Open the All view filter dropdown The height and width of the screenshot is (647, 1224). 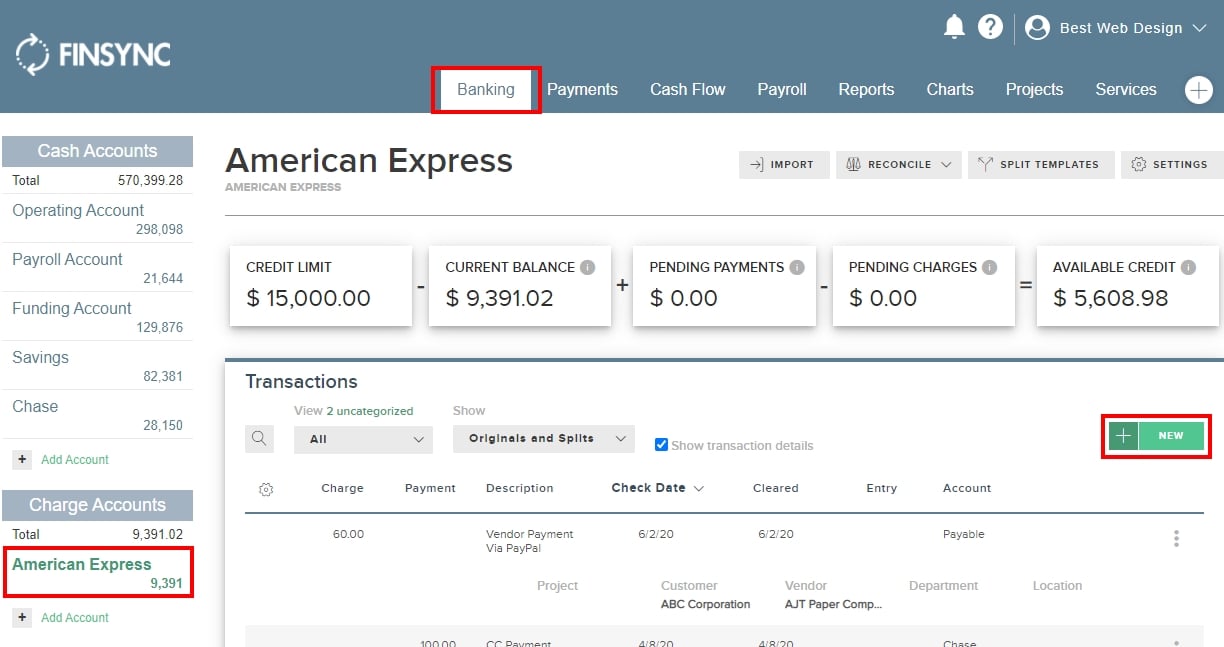pos(362,438)
